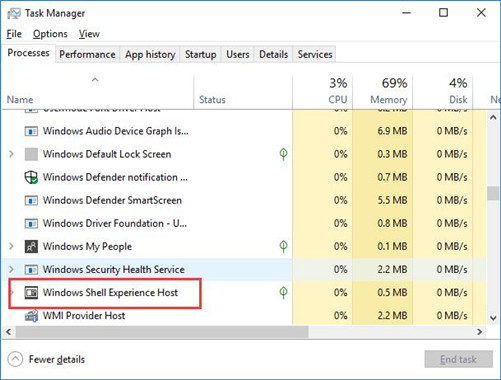Click the 5.5 MB memory value
The height and width of the screenshot is (380, 501).
point(392,200)
